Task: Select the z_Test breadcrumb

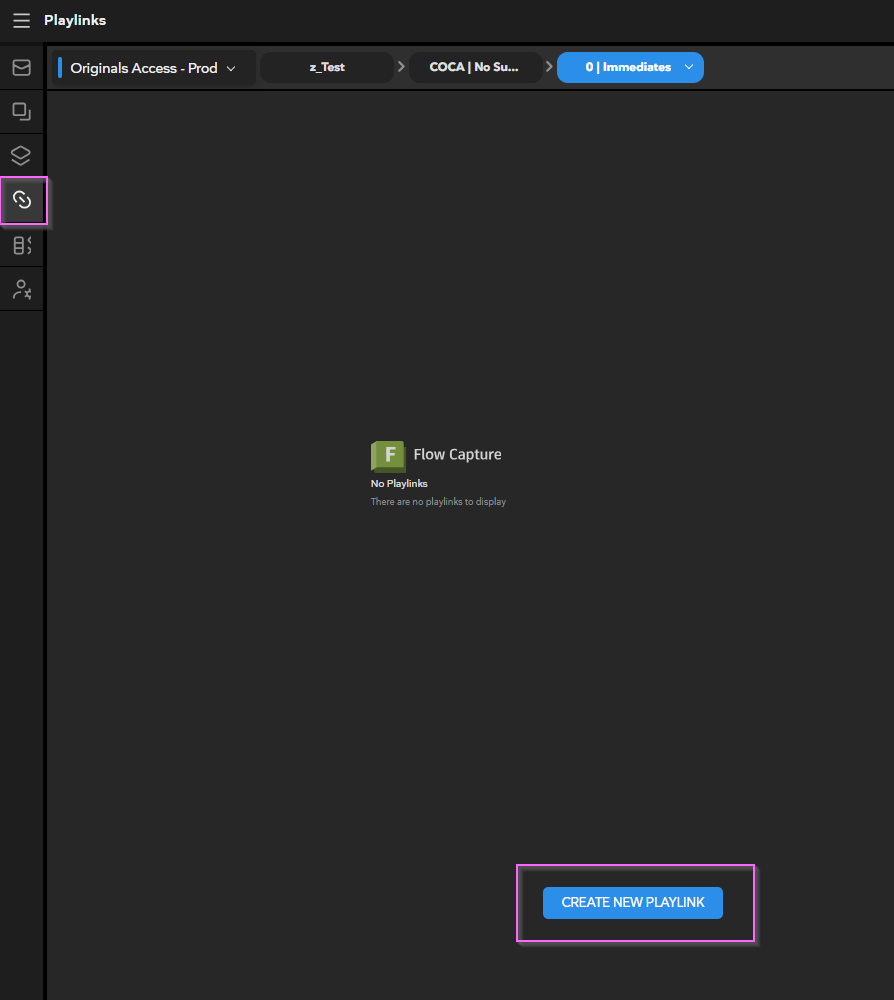Action: pos(327,67)
